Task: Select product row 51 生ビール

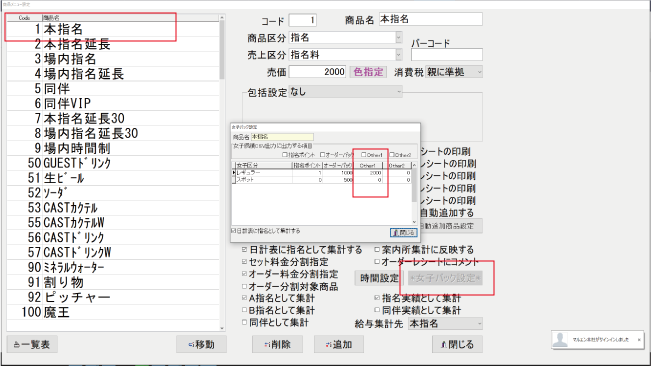Action: [113, 178]
